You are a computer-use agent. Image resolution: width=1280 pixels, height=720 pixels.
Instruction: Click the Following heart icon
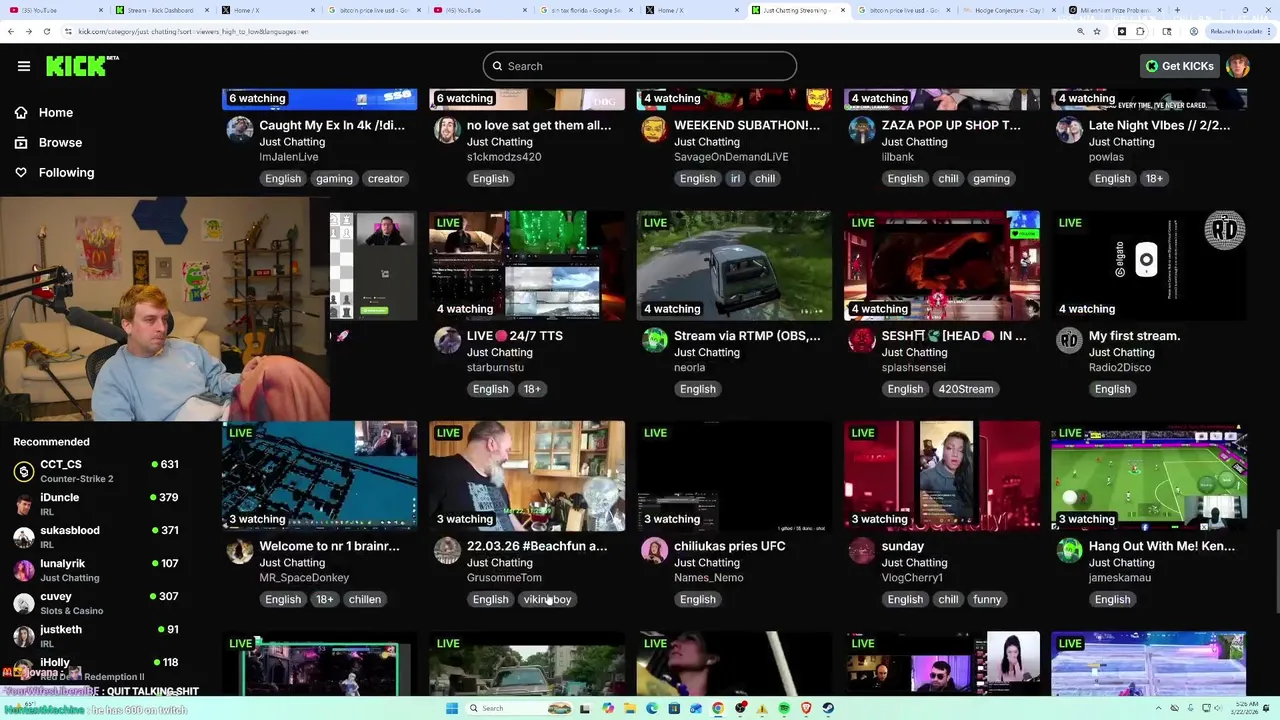21,173
